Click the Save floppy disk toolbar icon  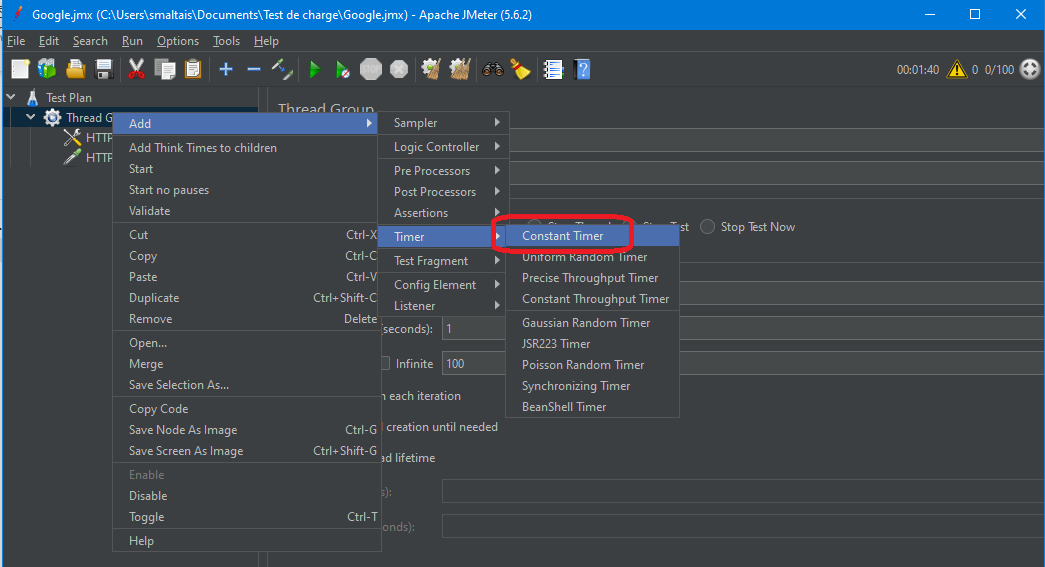[x=103, y=69]
